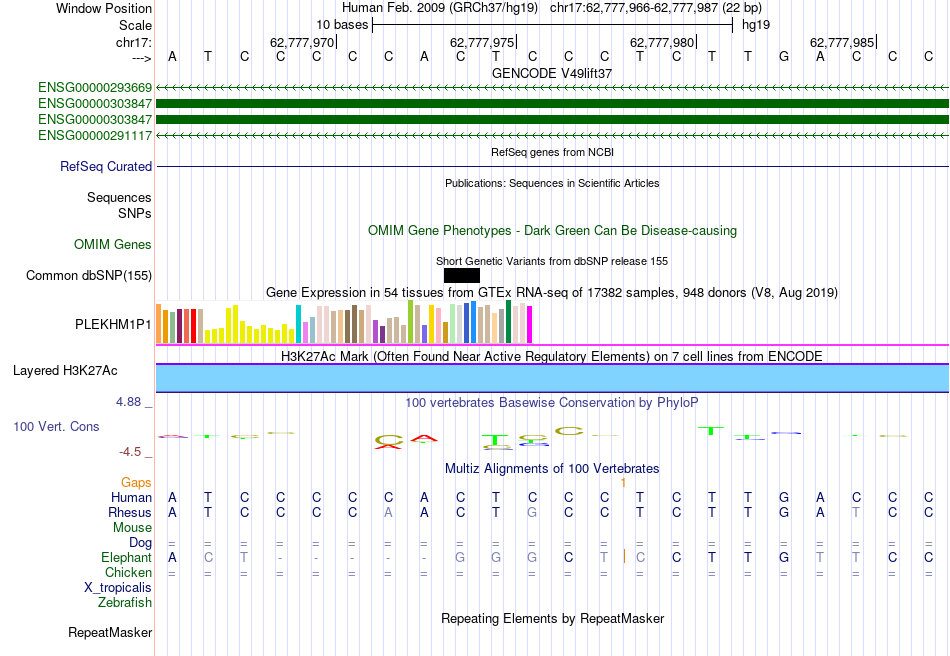Screen dimensions: 950x656
Task: Click 'RefSeq genes from NCBI' title
Action: [x=553, y=152]
